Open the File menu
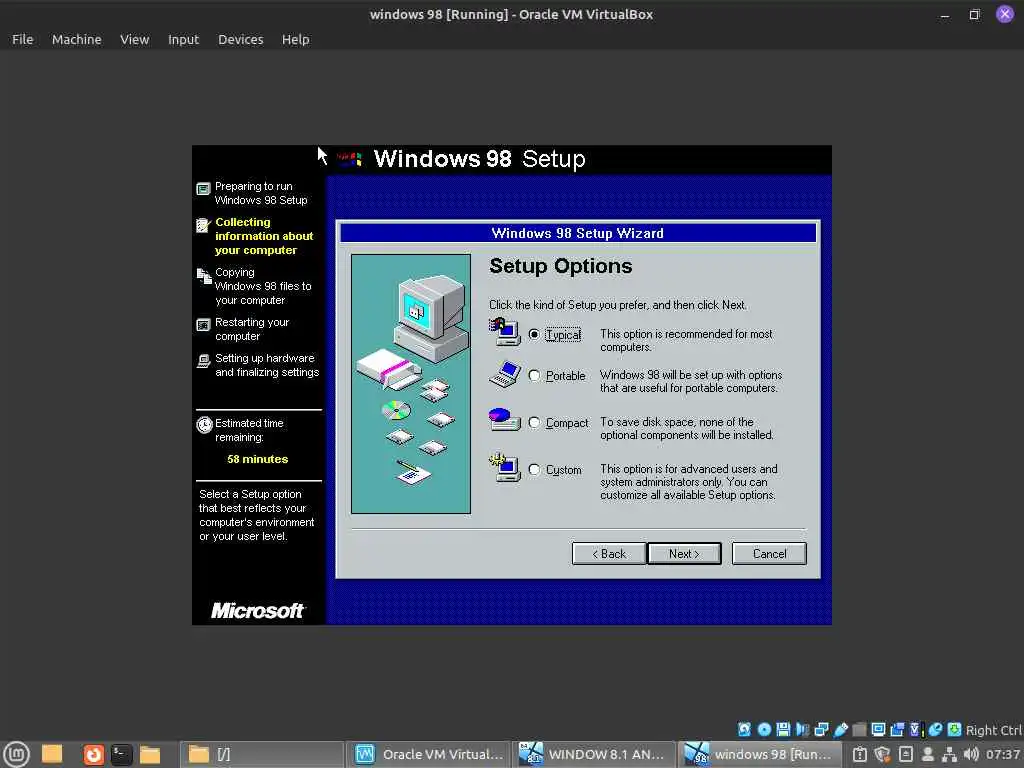Image resolution: width=1024 pixels, height=768 pixels. (x=22, y=39)
